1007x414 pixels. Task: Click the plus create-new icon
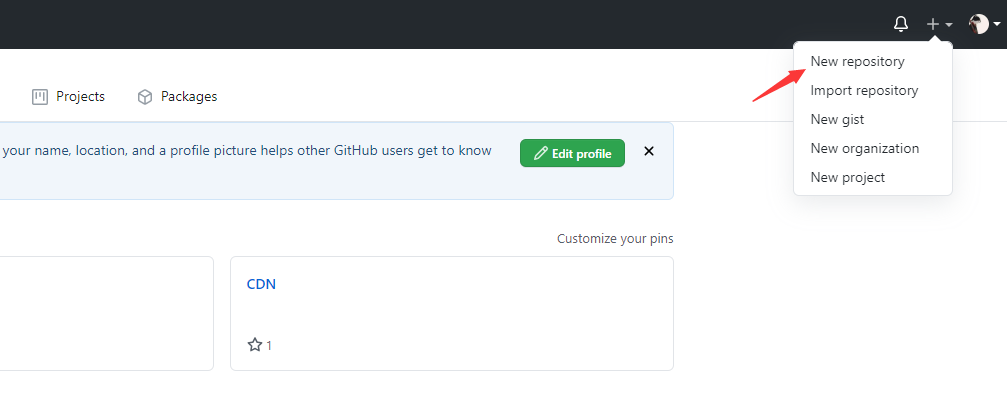pos(933,24)
